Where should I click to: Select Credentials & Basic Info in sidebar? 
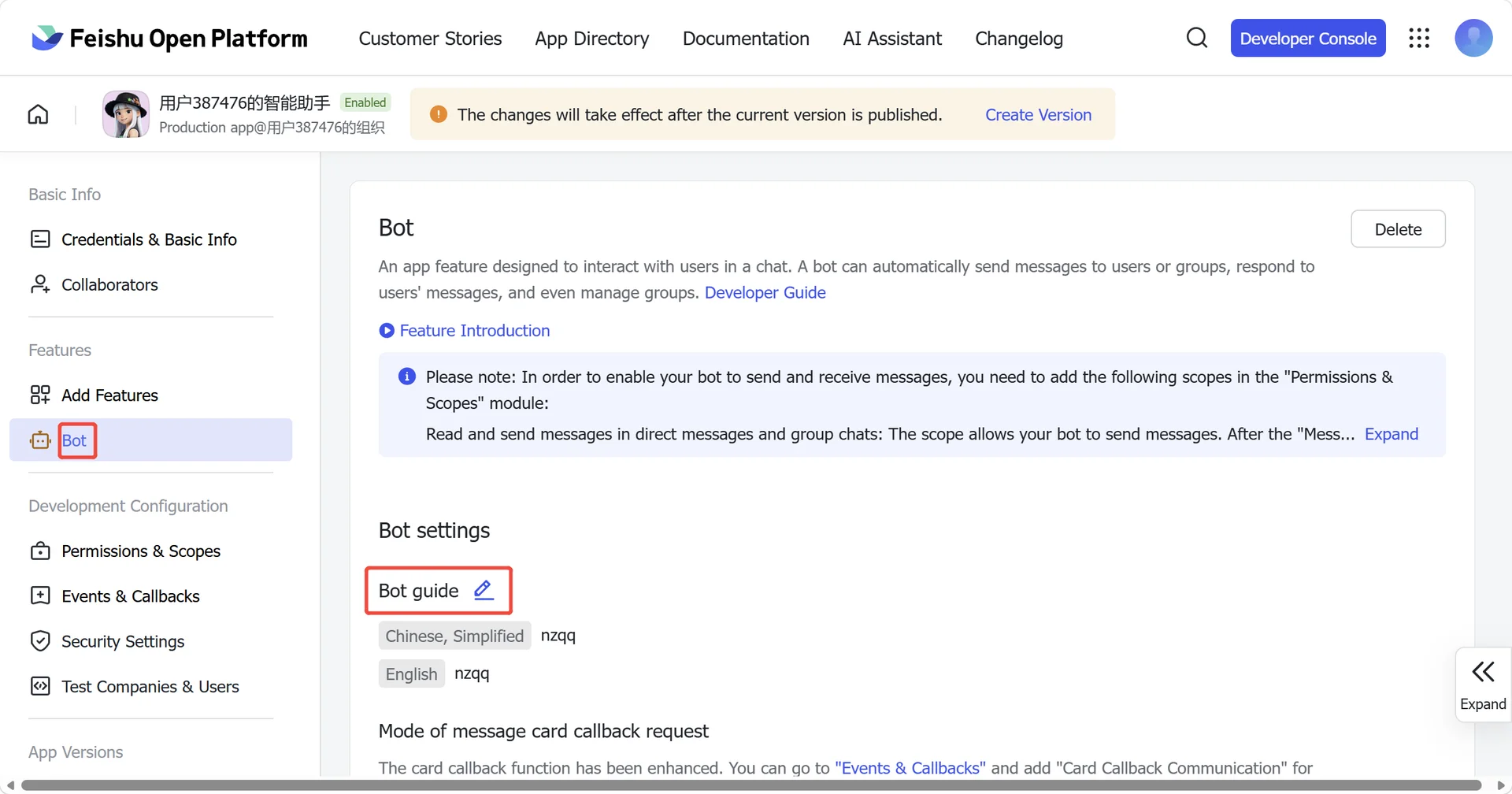(x=149, y=239)
